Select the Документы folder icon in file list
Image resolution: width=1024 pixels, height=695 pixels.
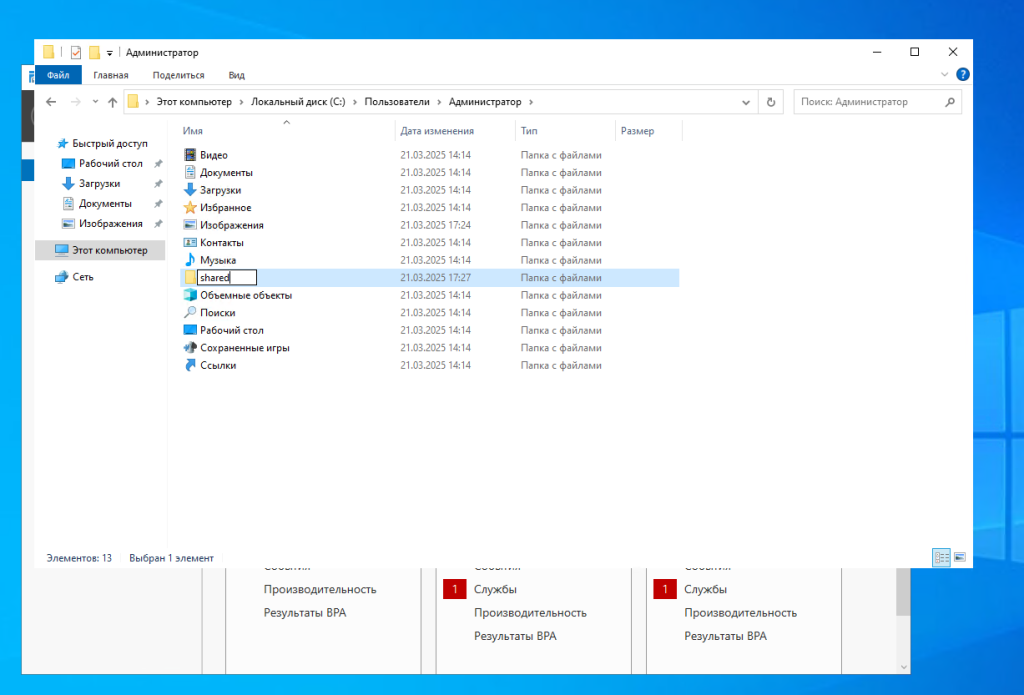click(x=190, y=172)
